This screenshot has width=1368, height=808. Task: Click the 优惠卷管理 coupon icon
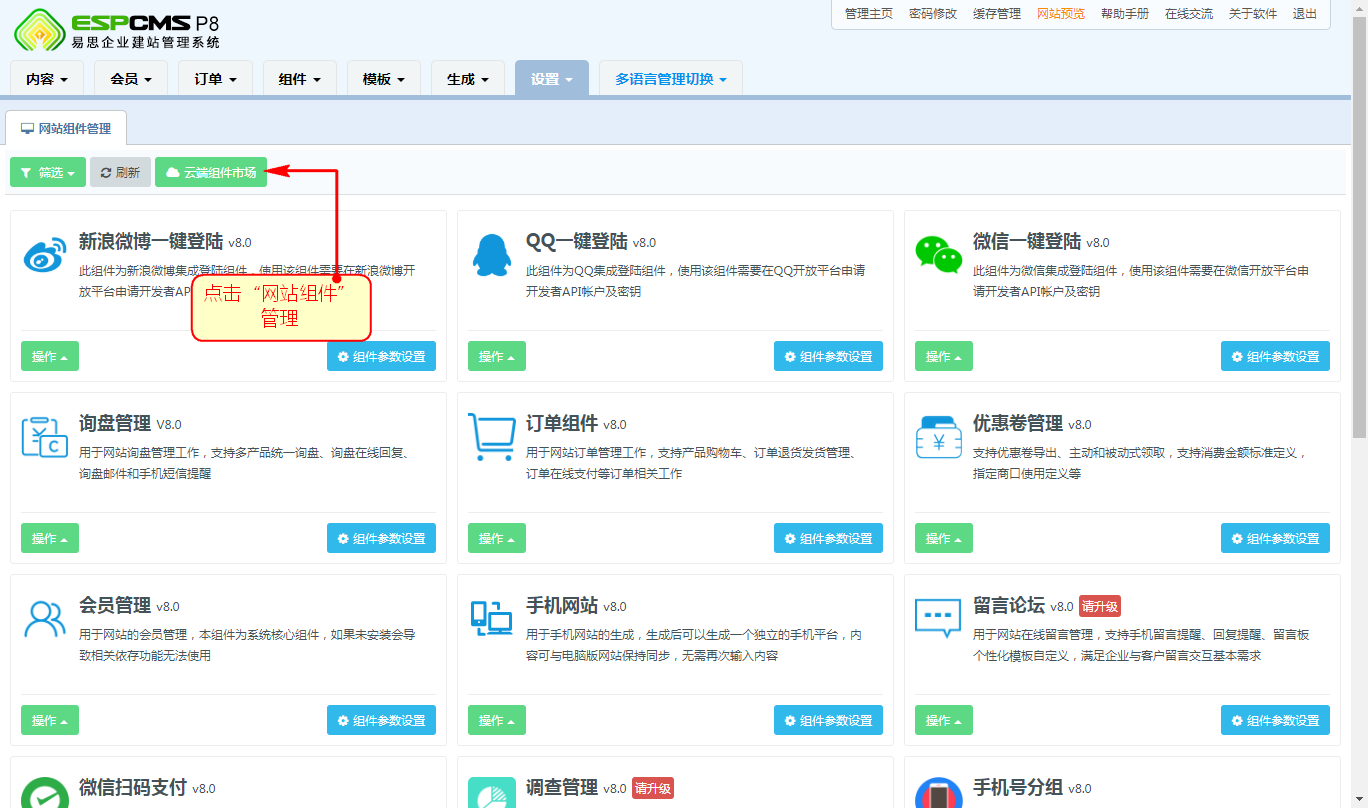tap(938, 437)
